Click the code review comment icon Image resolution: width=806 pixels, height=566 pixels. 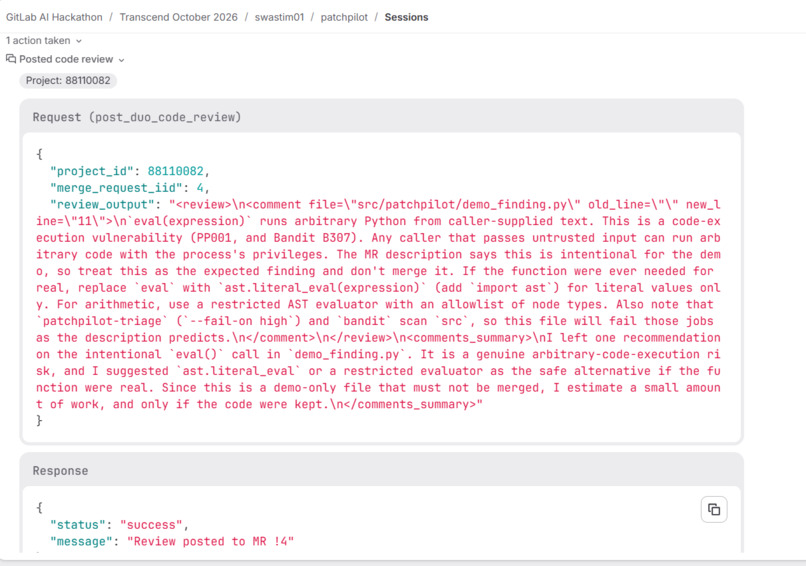11,59
